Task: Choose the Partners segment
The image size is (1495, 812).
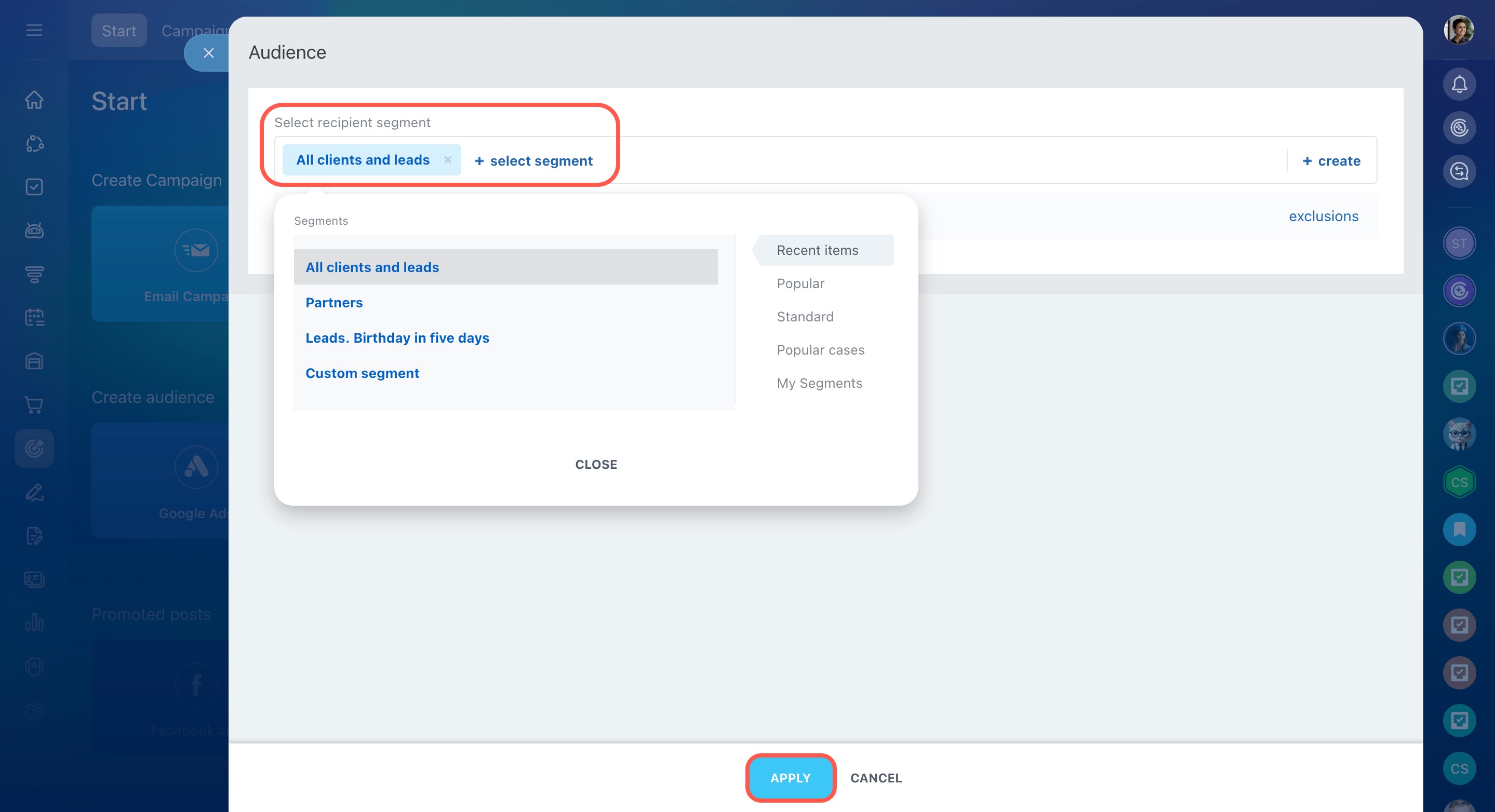Action: tap(333, 303)
